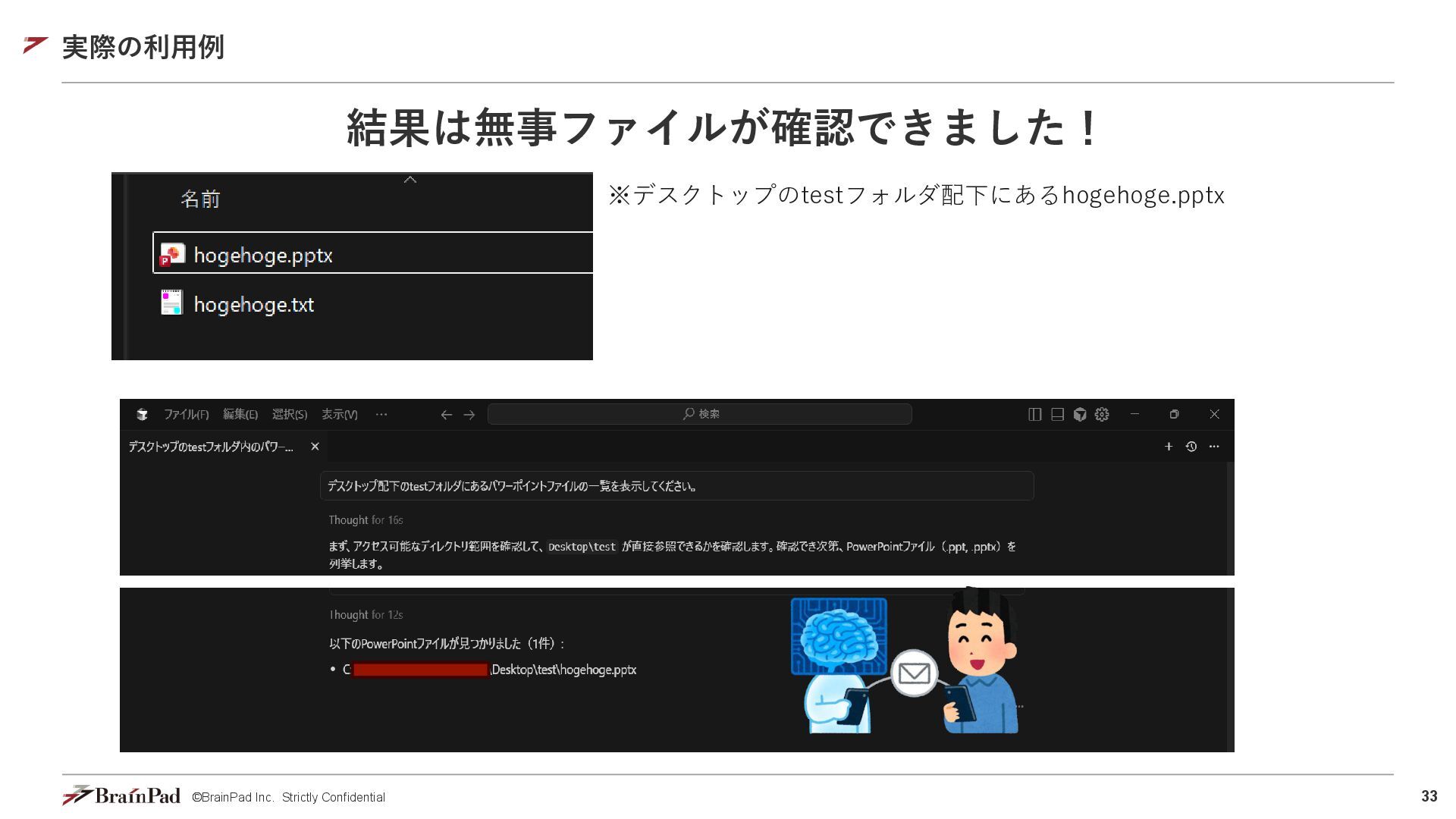Select the hogehoge.txt file icon

point(171,303)
